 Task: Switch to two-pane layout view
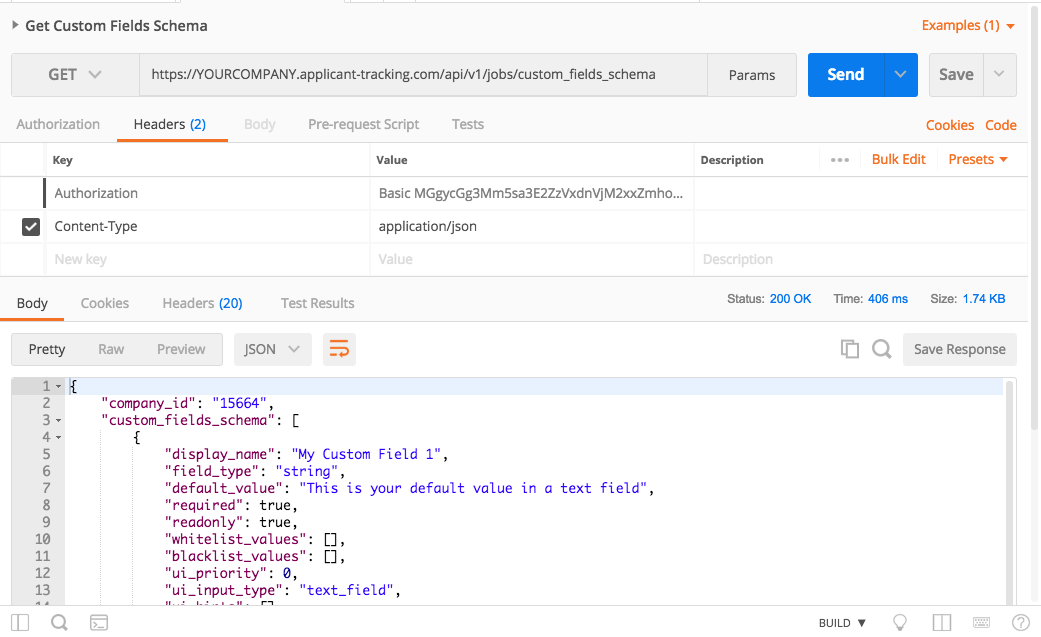(941, 622)
